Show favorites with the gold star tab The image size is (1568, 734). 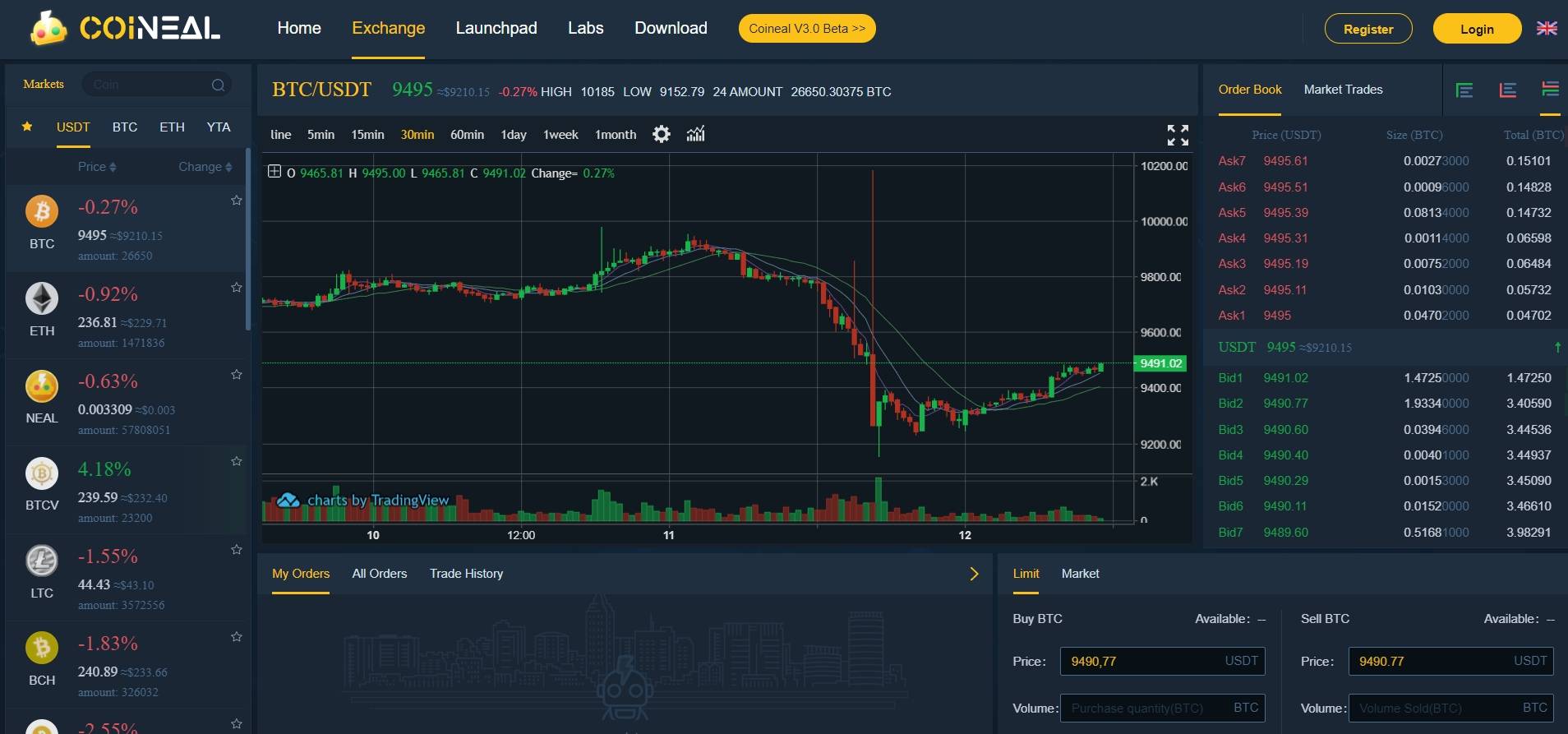[27, 127]
